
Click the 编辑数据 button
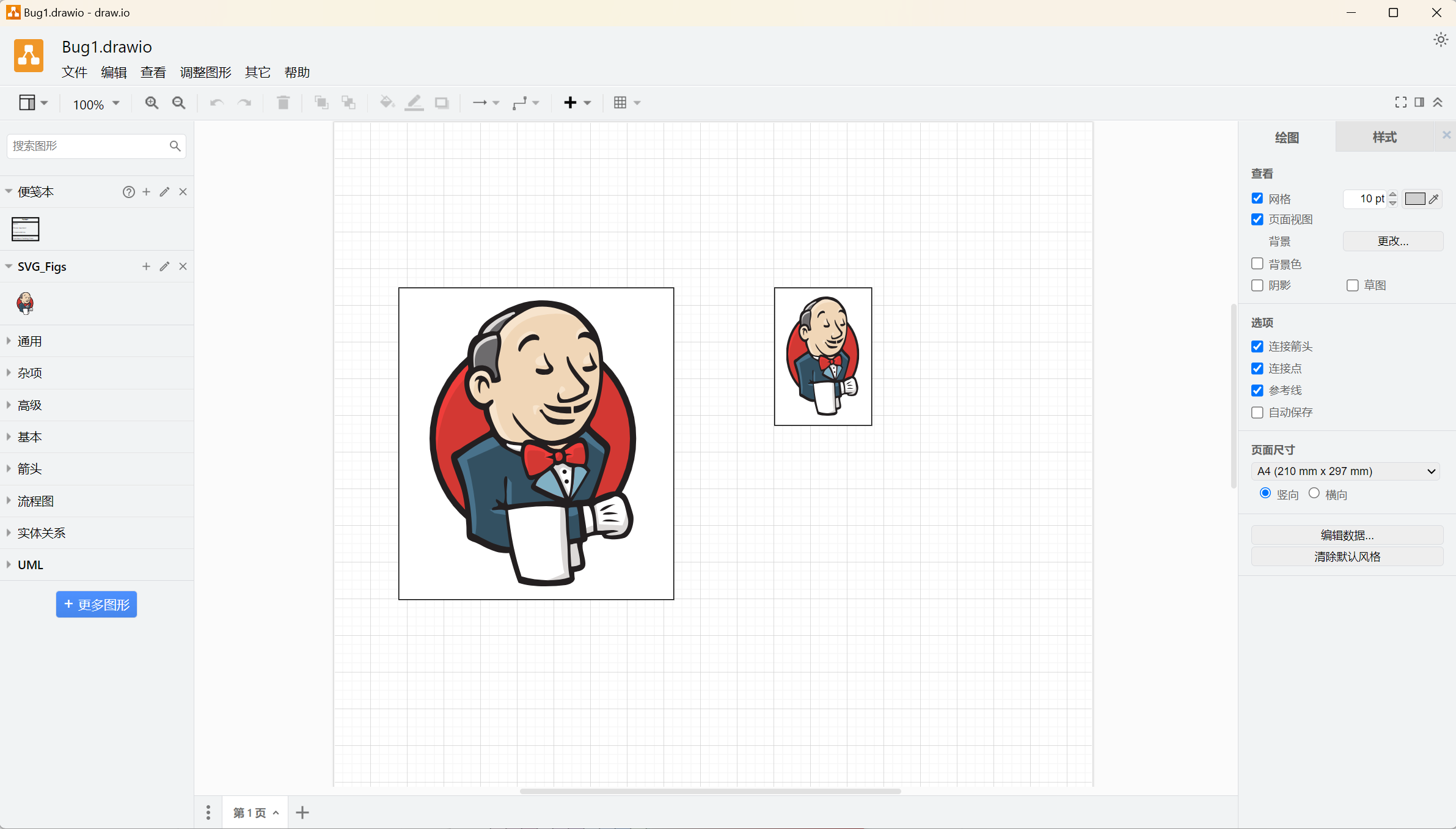point(1347,536)
